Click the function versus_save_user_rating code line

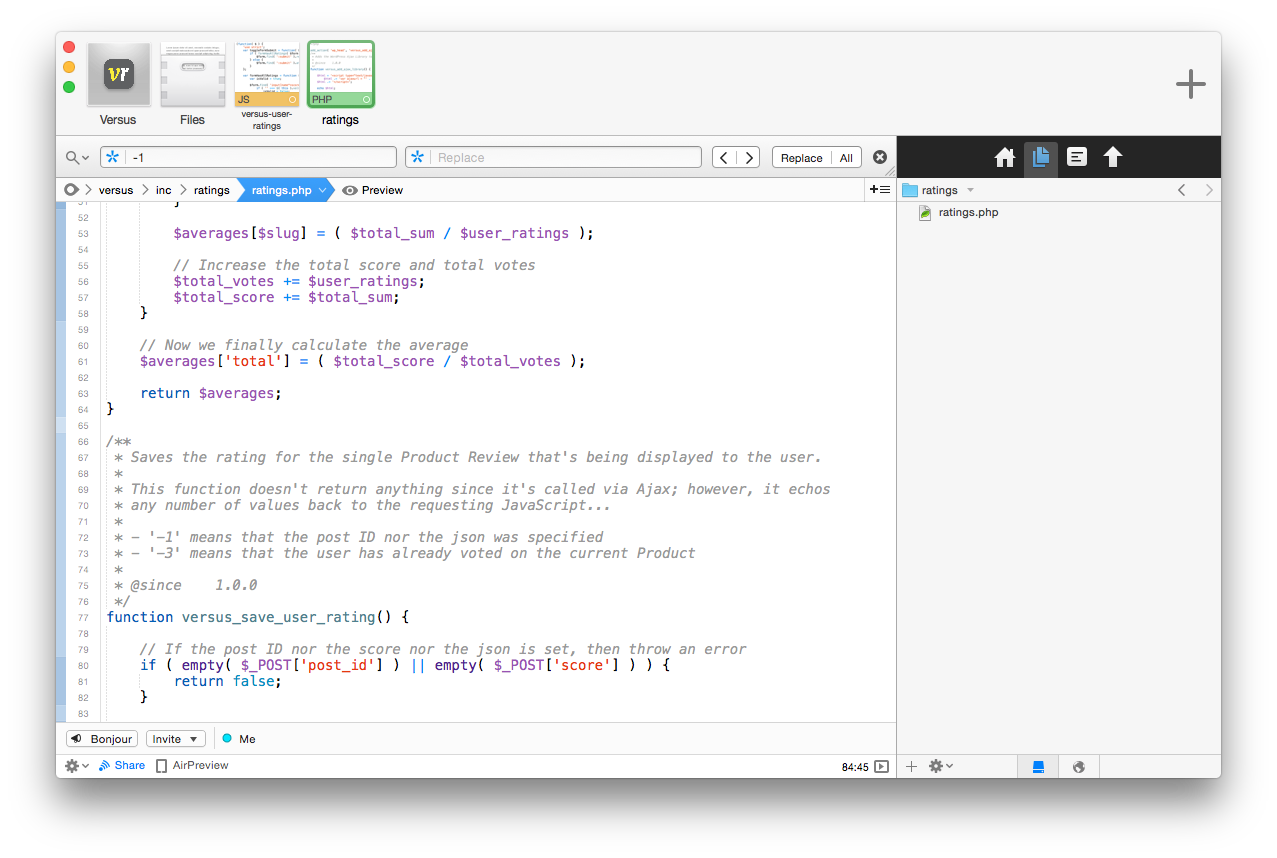coord(258,617)
